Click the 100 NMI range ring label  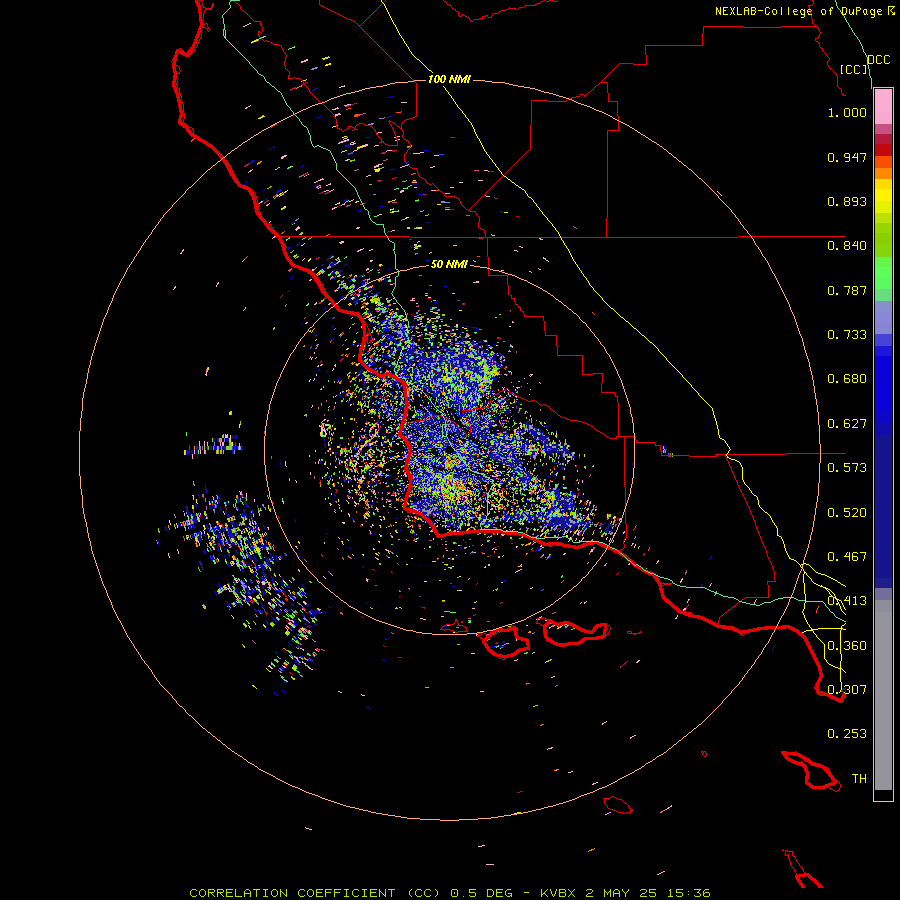pos(449,79)
